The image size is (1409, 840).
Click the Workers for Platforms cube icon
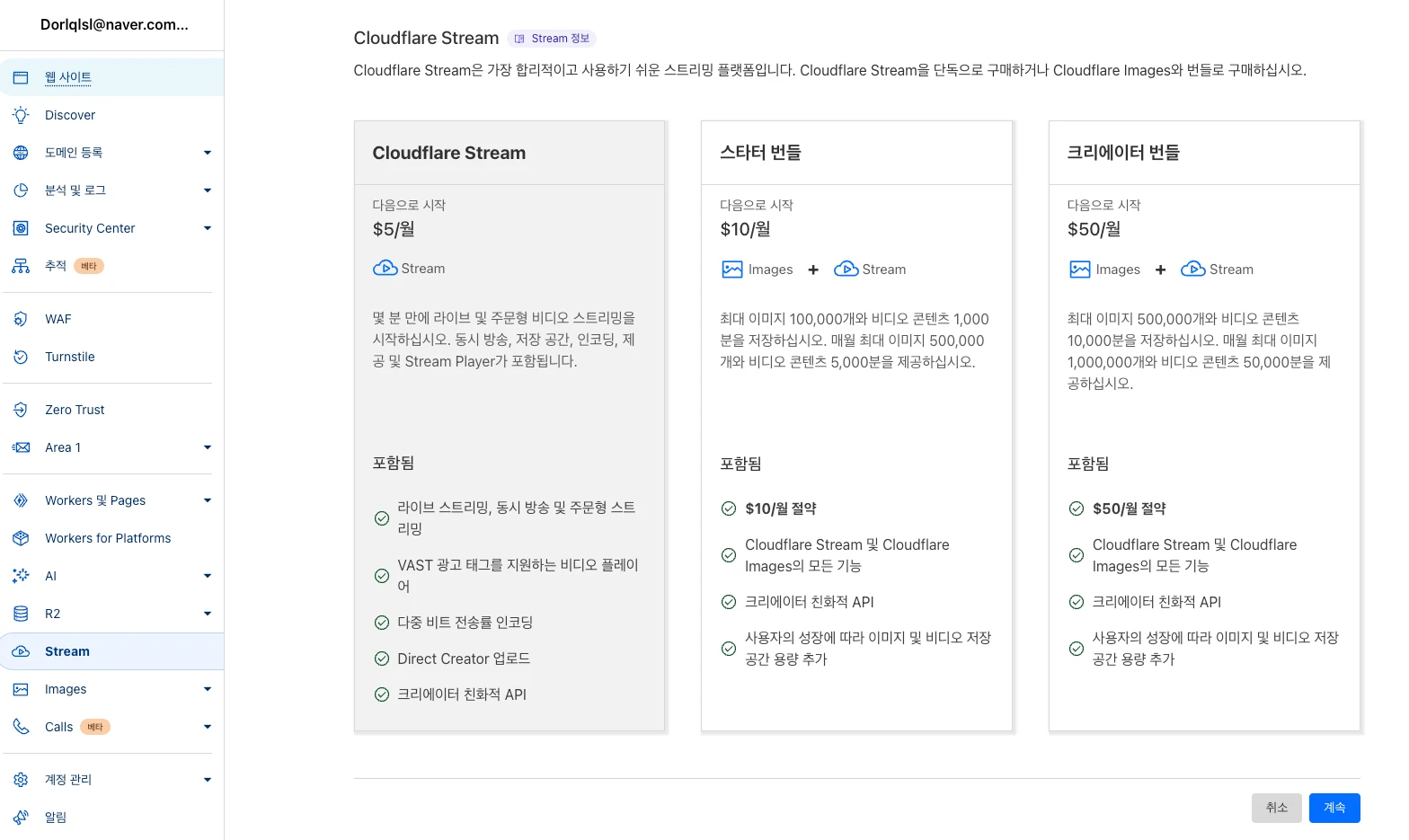click(21, 538)
